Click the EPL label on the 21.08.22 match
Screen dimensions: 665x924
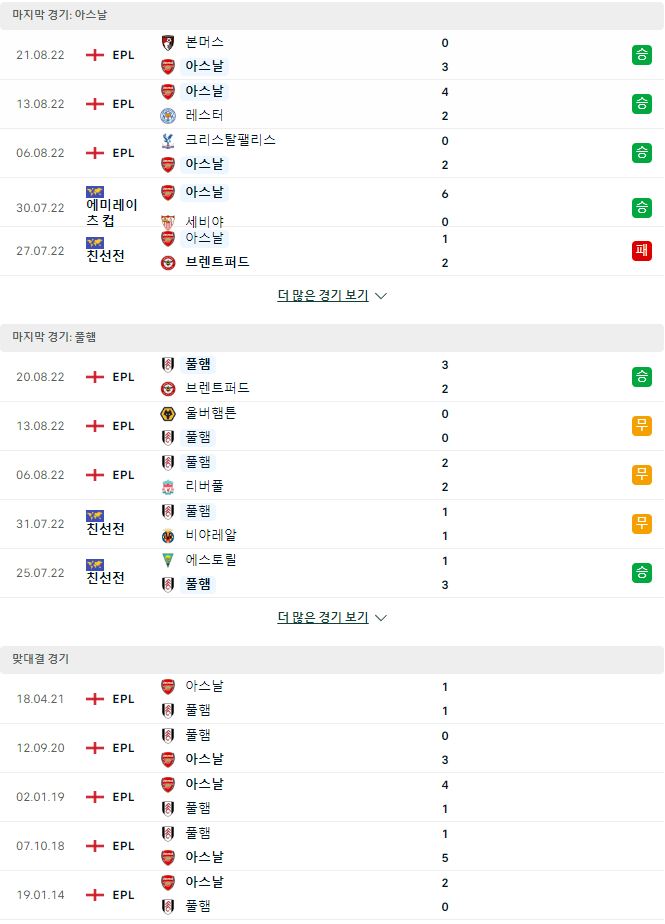point(123,55)
